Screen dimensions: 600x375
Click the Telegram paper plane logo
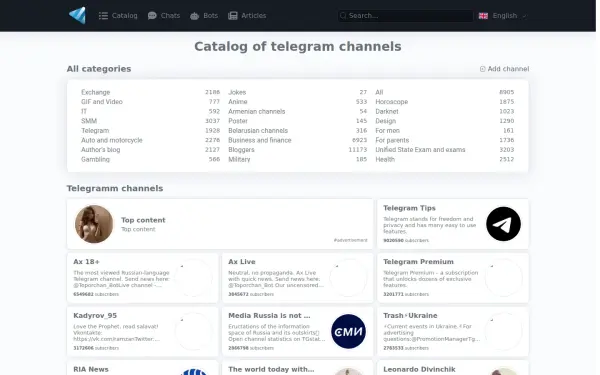78,16
